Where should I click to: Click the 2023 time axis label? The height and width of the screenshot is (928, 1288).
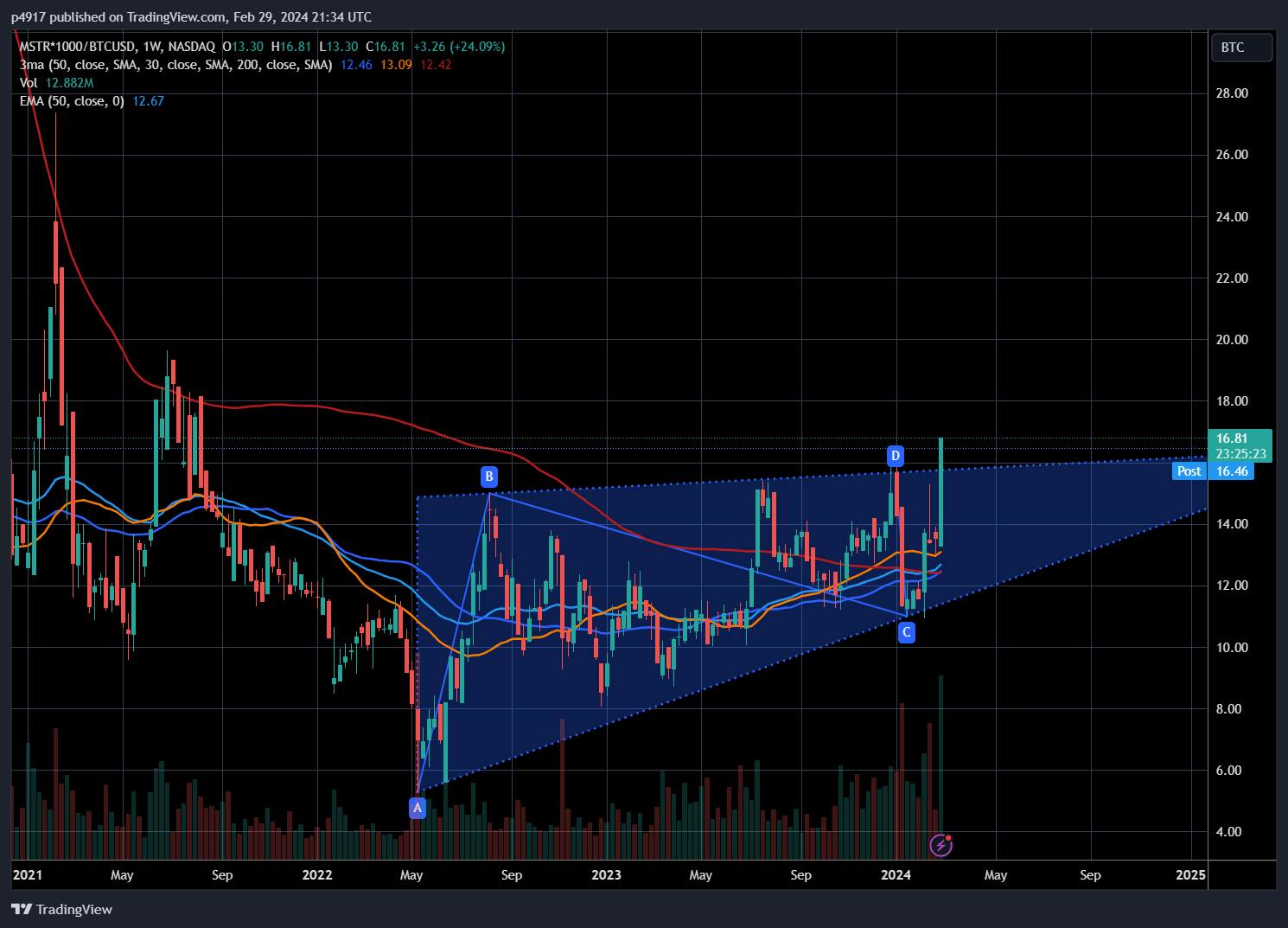(606, 874)
